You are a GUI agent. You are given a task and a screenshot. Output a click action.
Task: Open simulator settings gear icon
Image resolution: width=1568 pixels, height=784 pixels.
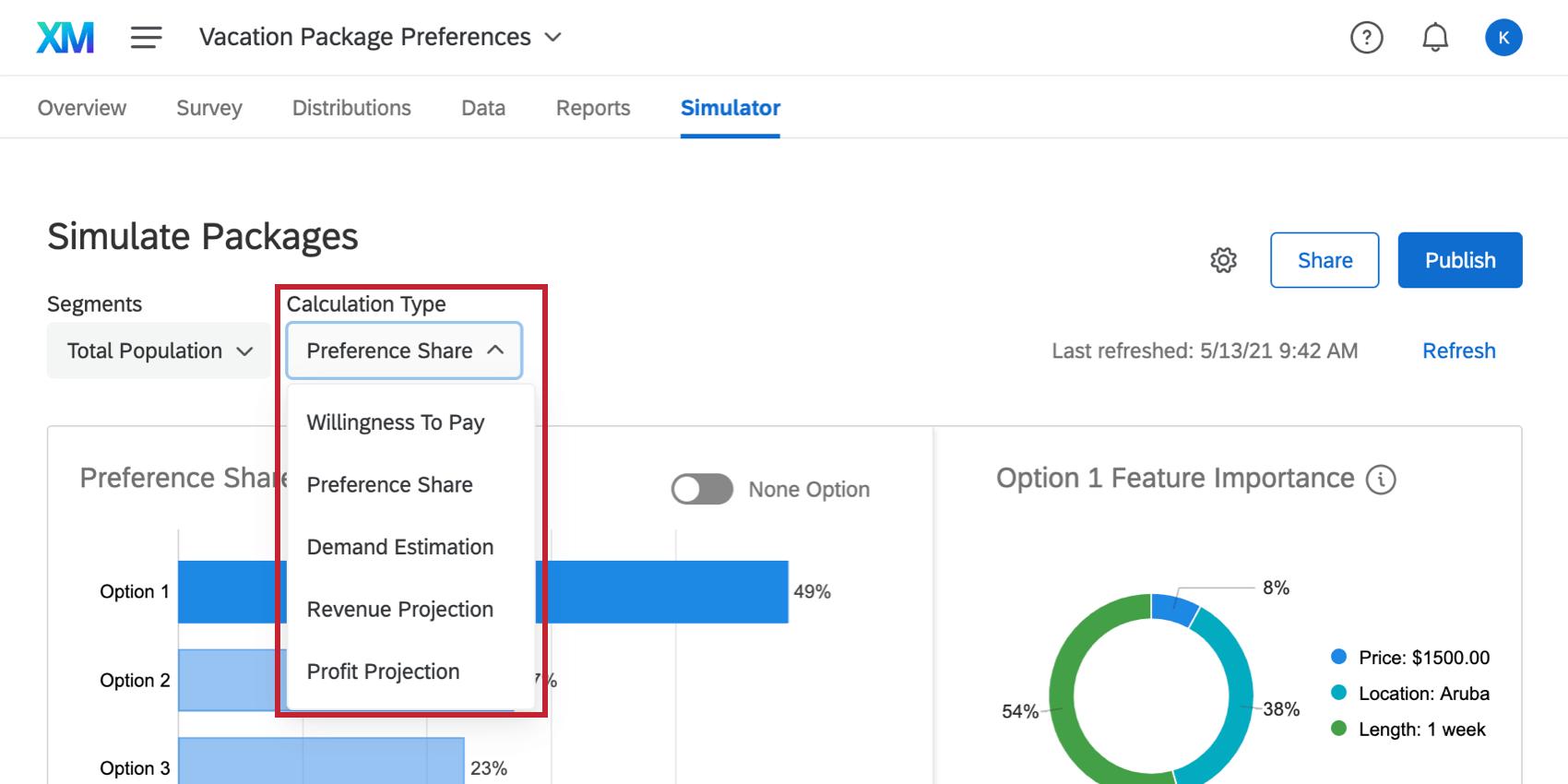point(1223,260)
